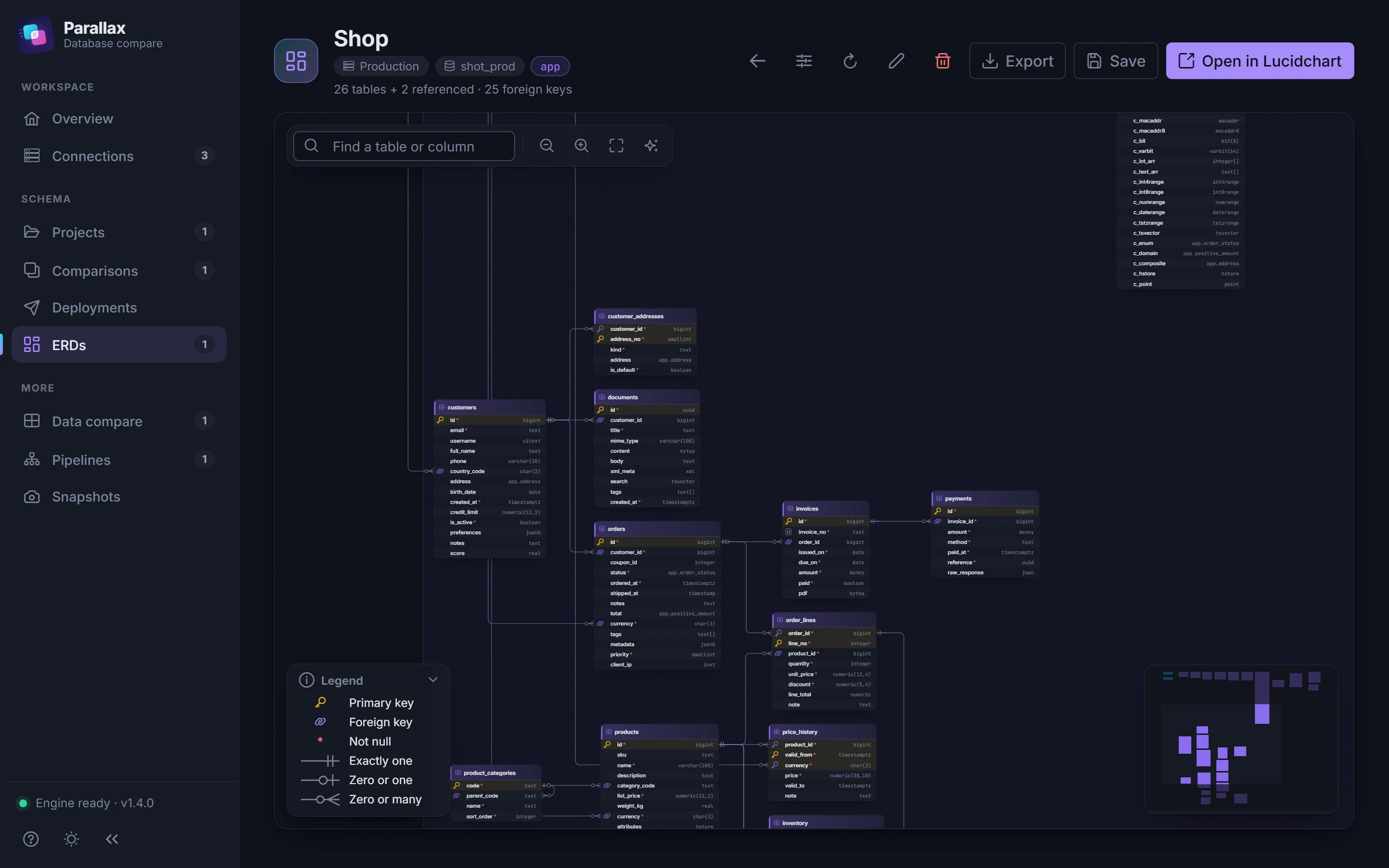
Task: Click the documents id primary key icon
Action: tap(600, 410)
